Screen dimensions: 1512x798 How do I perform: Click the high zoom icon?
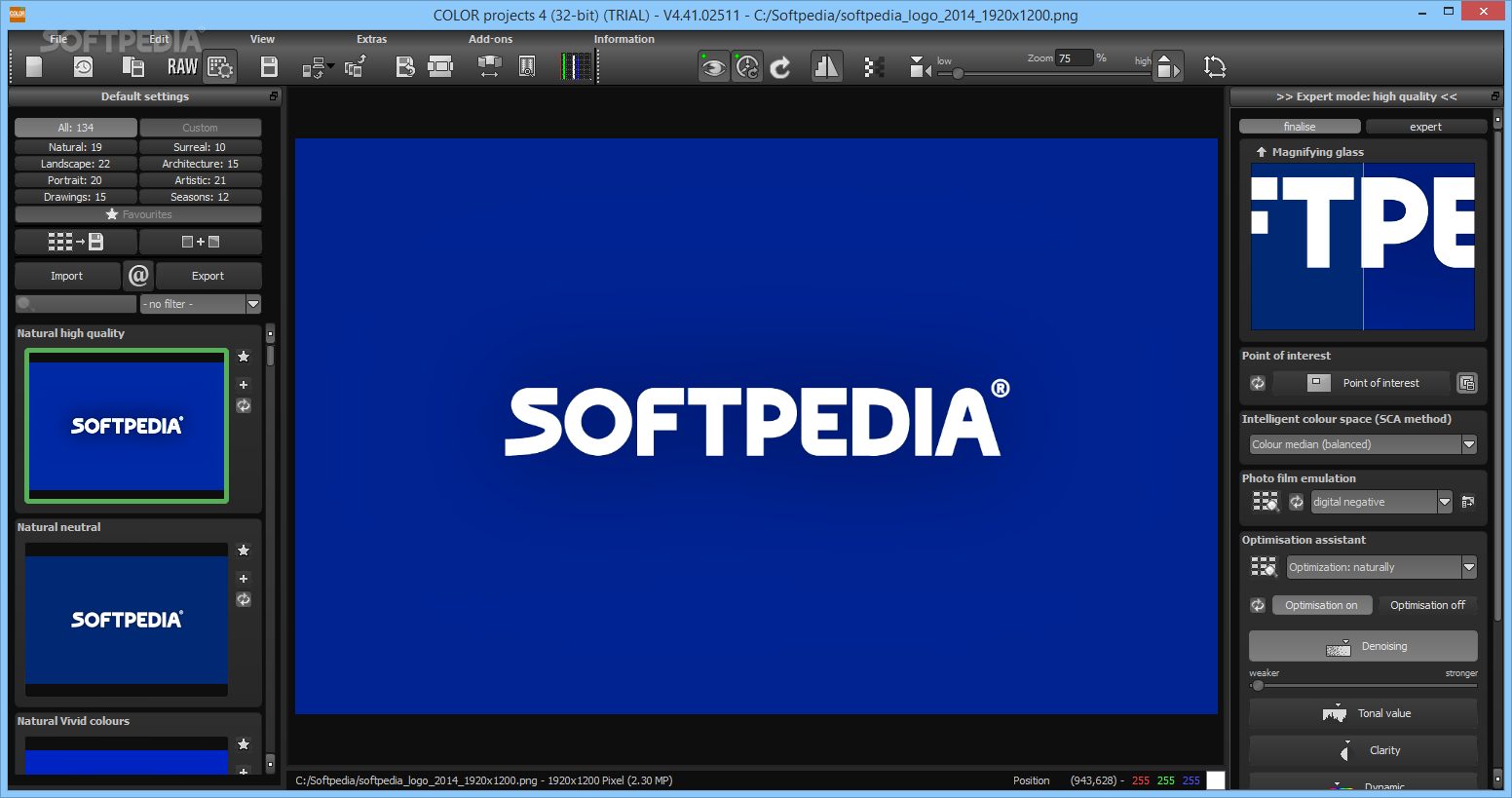click(1168, 66)
